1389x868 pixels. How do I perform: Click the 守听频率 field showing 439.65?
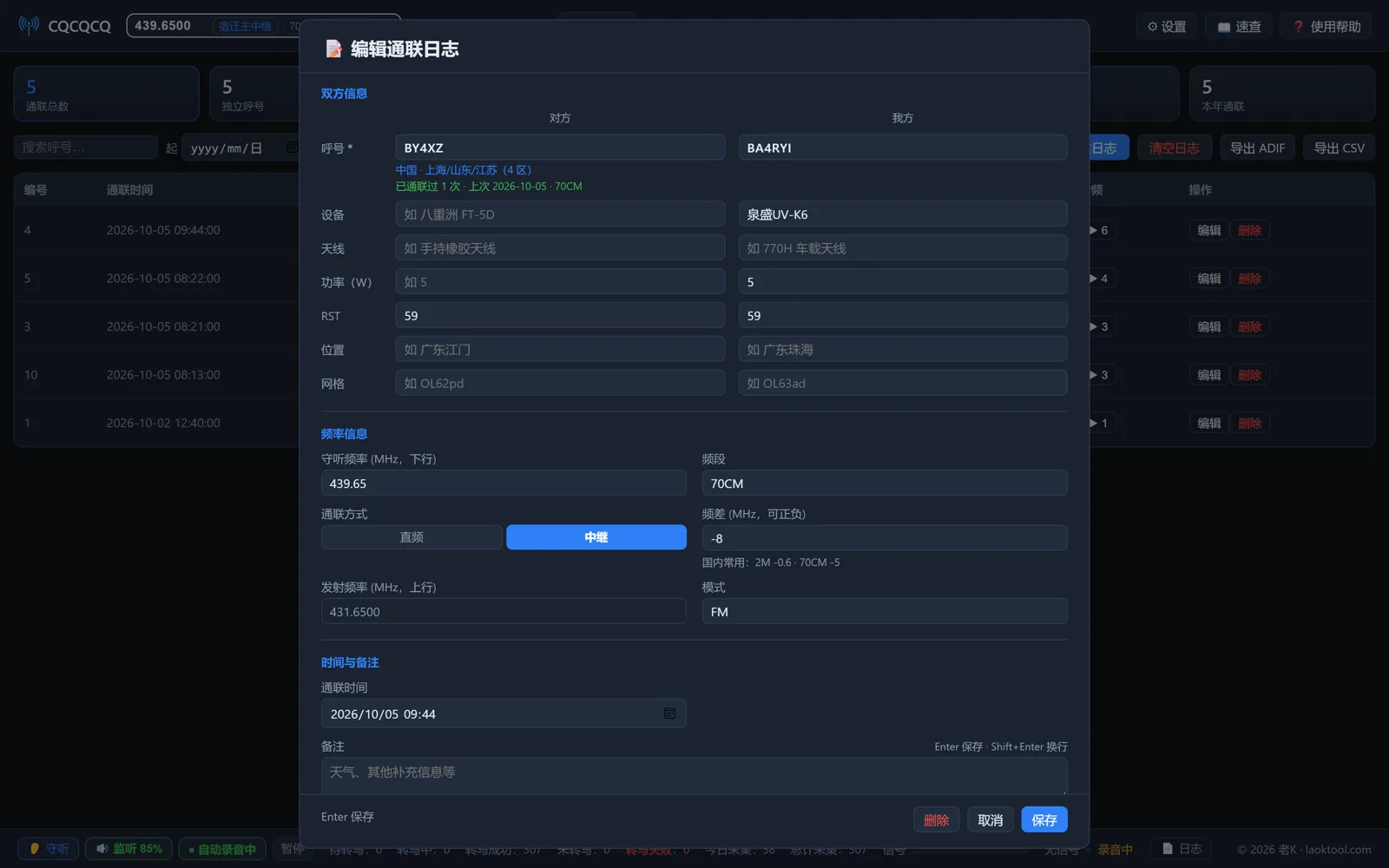(504, 483)
